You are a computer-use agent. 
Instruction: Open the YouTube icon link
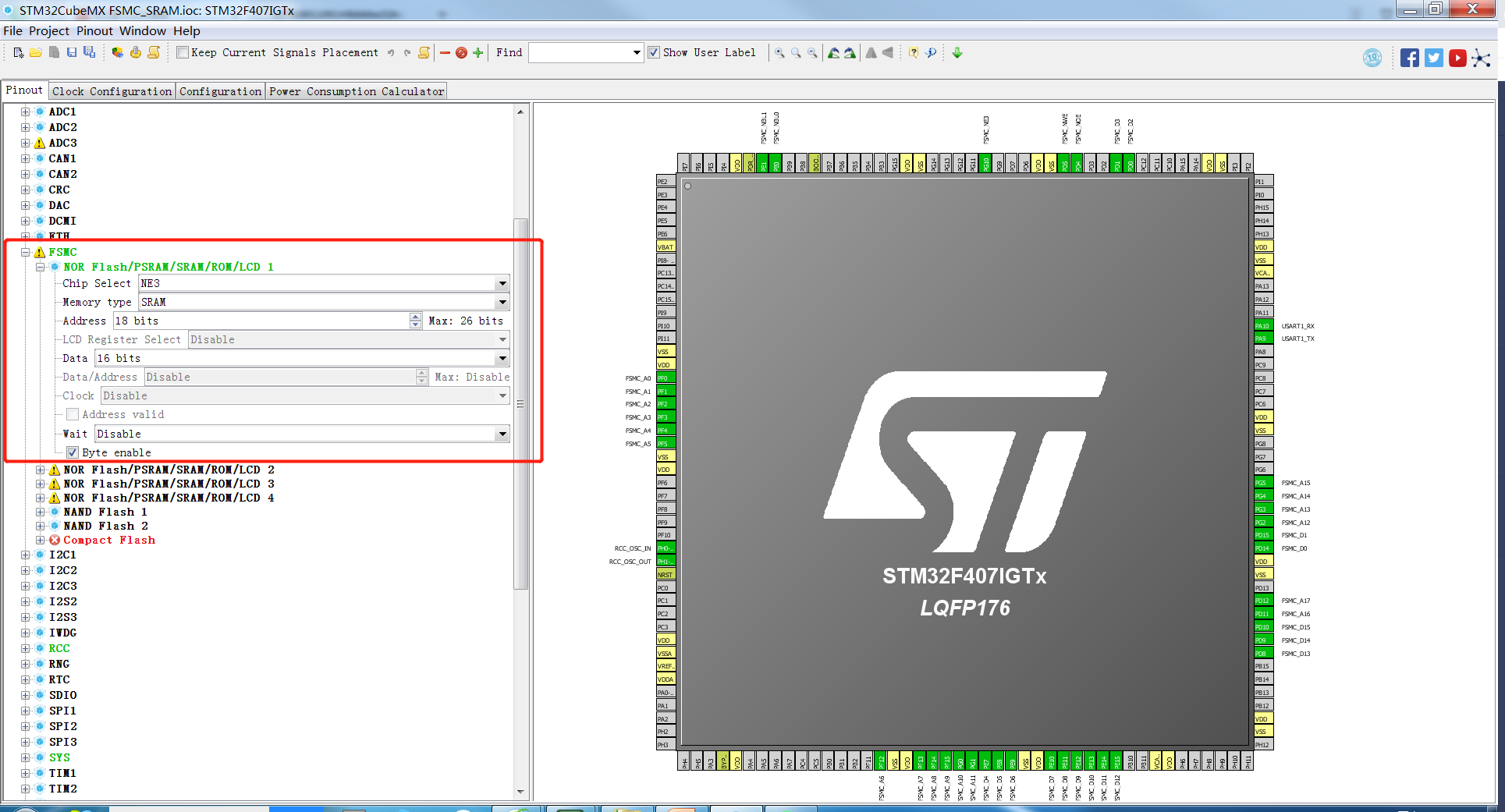pos(1457,59)
